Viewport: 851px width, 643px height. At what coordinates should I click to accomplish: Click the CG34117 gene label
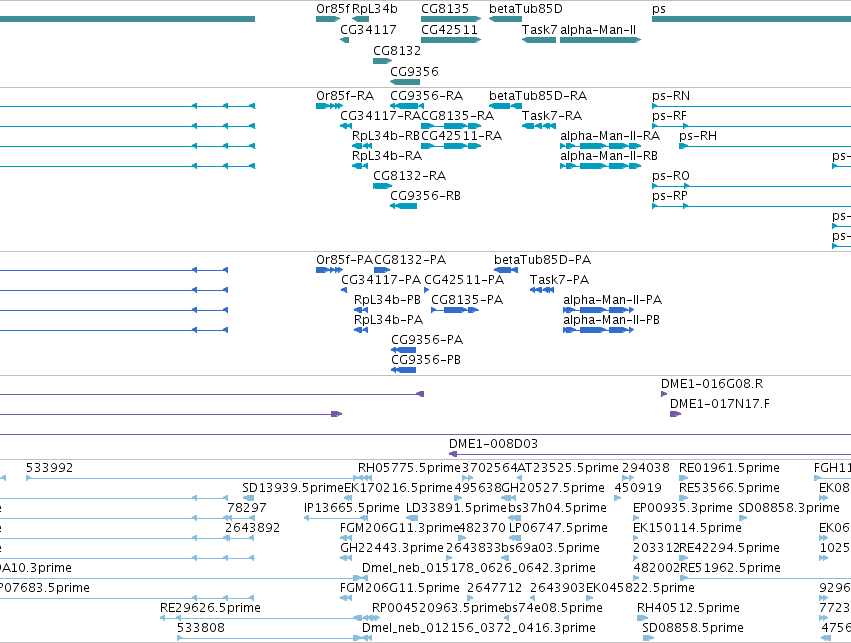tap(368, 29)
